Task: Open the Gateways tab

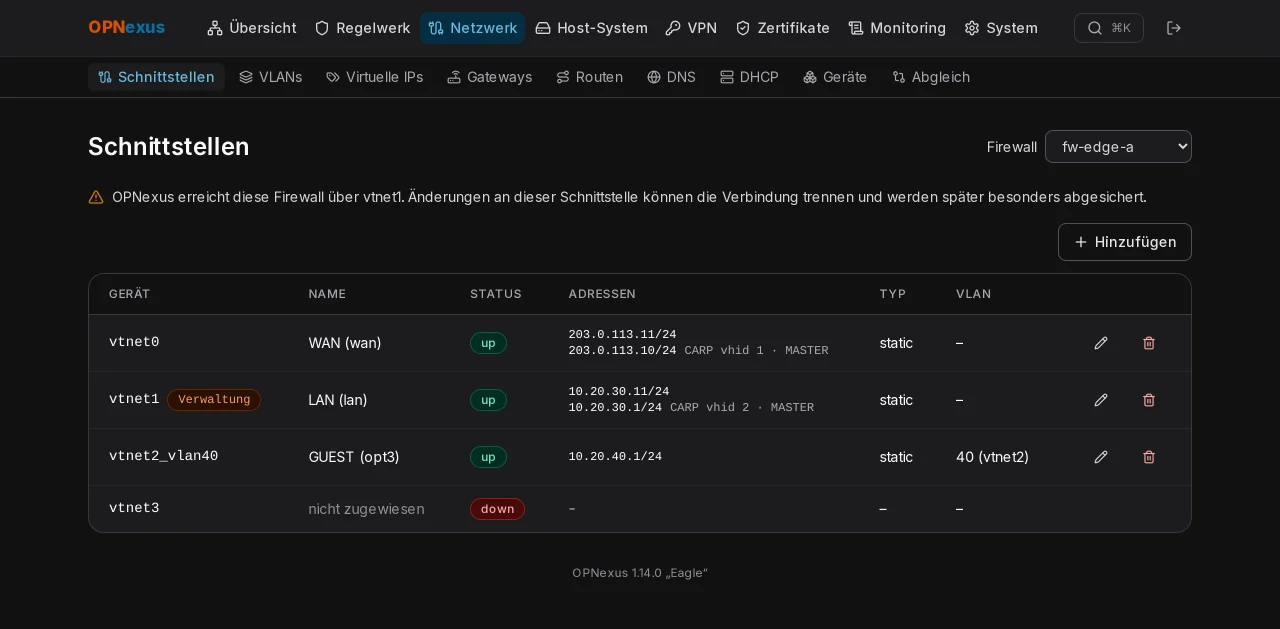Action: click(x=490, y=77)
